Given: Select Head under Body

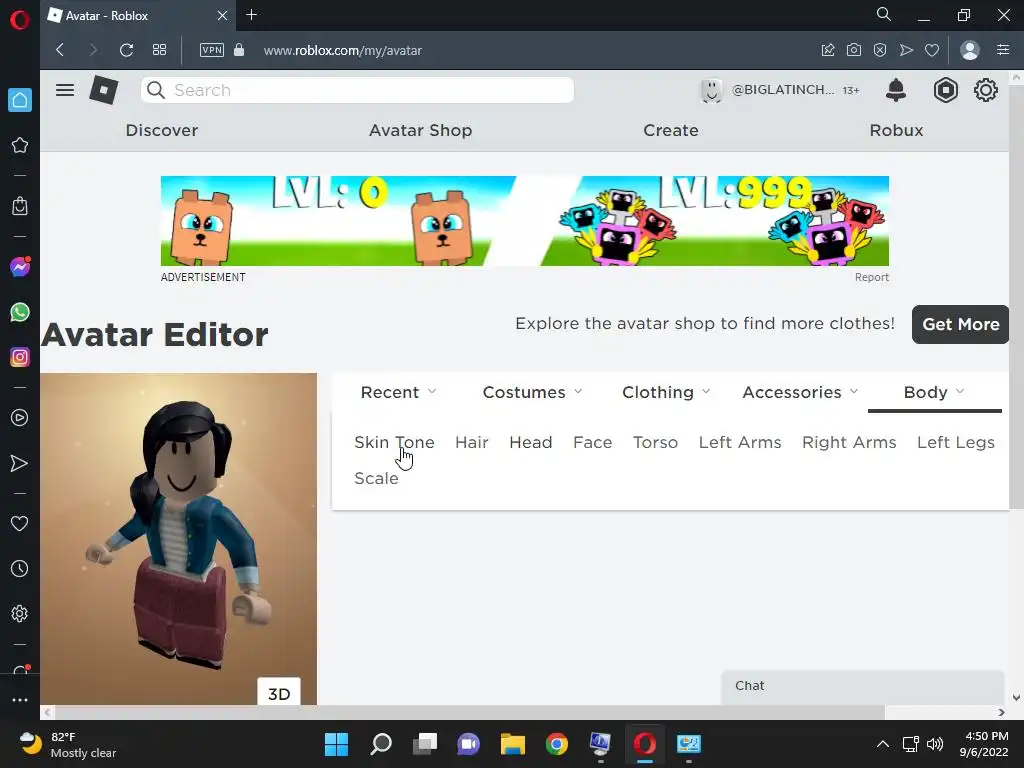Looking at the screenshot, I should click(530, 442).
